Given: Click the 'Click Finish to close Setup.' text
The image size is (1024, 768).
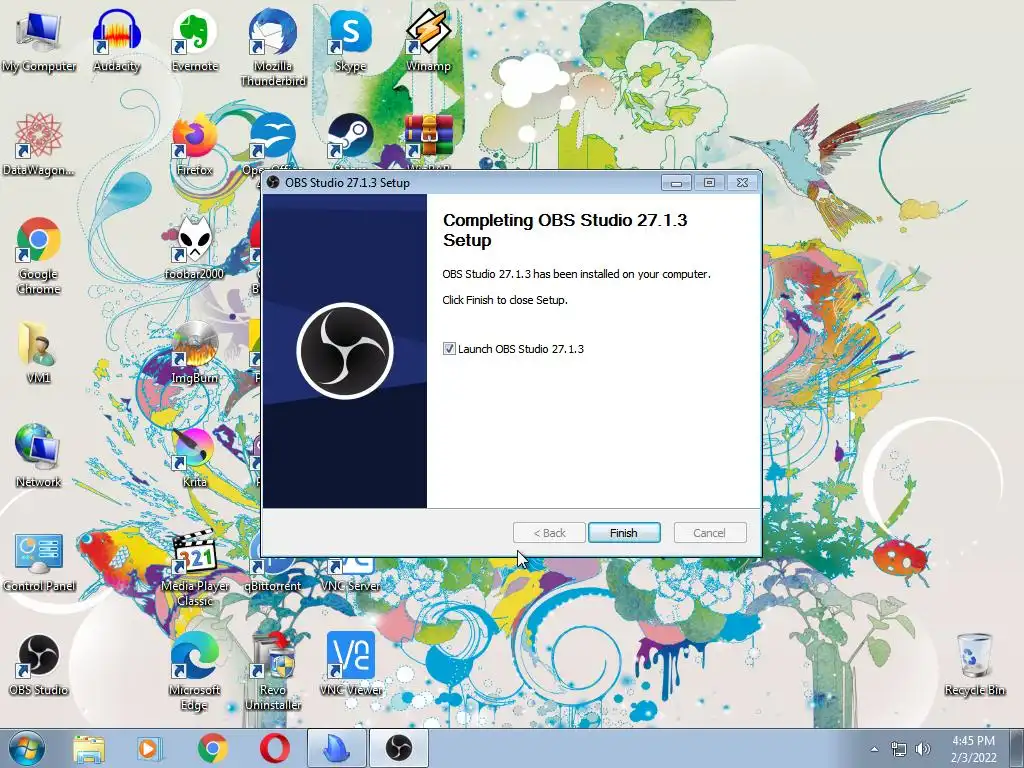Looking at the screenshot, I should [x=505, y=300].
